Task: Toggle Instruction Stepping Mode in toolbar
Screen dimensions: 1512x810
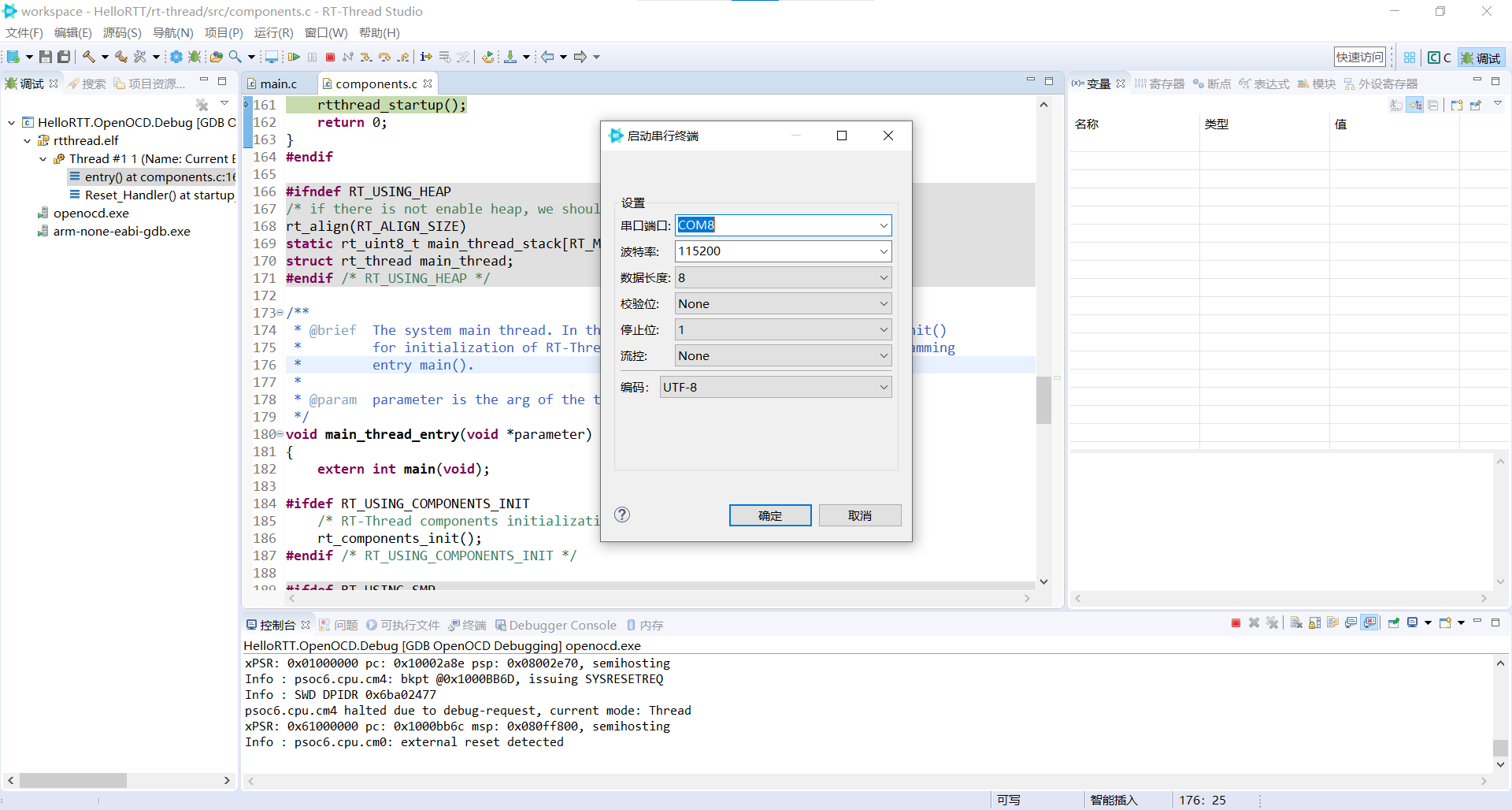Action: click(426, 57)
